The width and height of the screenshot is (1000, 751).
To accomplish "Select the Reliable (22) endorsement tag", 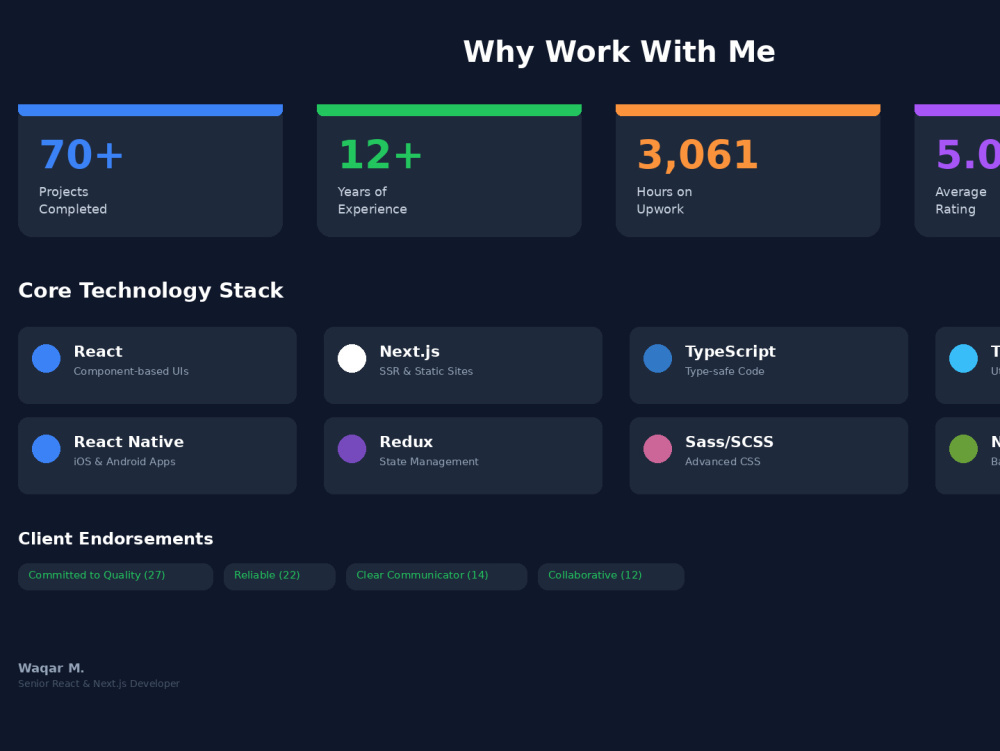I will coord(279,576).
